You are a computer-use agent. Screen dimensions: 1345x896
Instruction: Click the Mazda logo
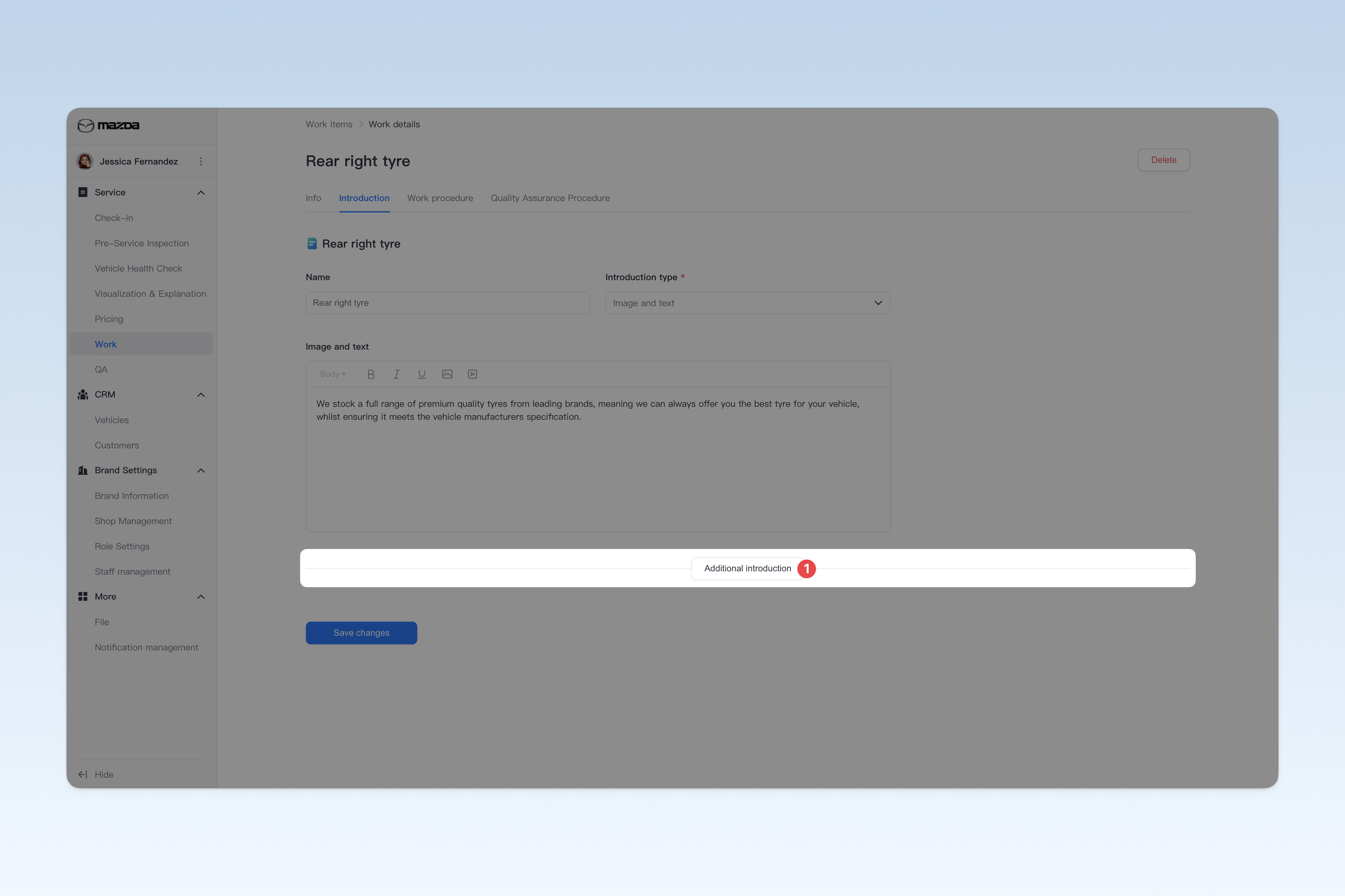tap(109, 125)
